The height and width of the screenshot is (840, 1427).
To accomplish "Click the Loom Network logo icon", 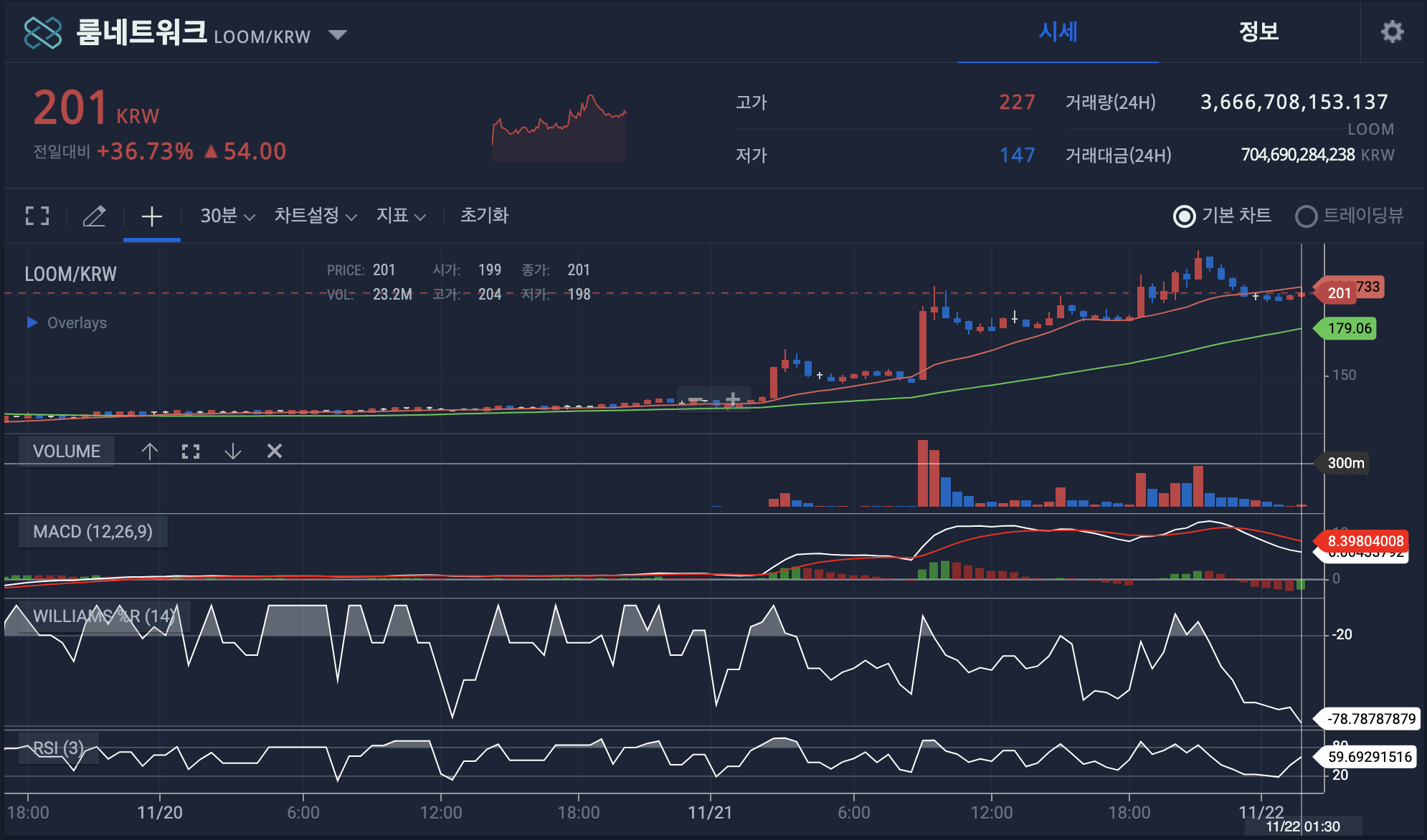I will tap(43, 32).
